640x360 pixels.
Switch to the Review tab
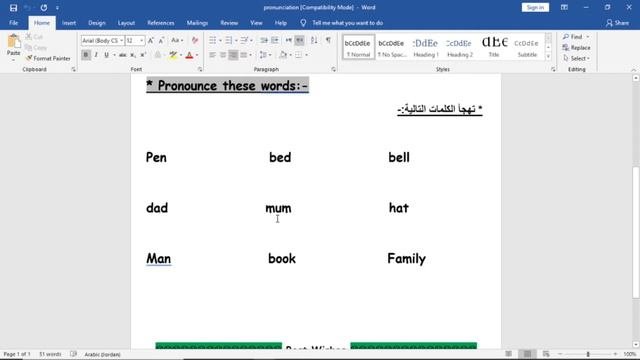(x=229, y=23)
